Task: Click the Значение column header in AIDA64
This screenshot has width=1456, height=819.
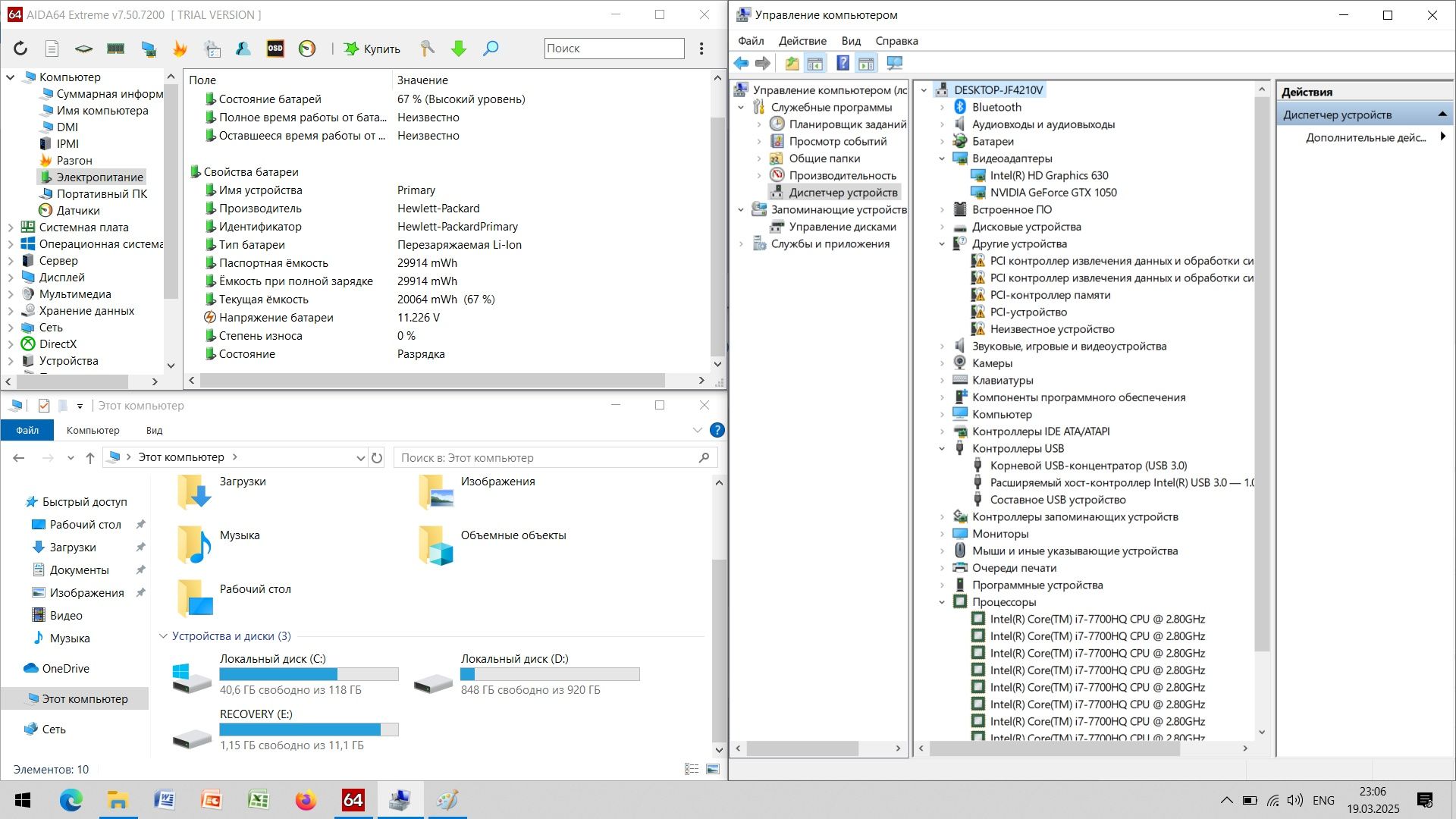Action: (422, 80)
